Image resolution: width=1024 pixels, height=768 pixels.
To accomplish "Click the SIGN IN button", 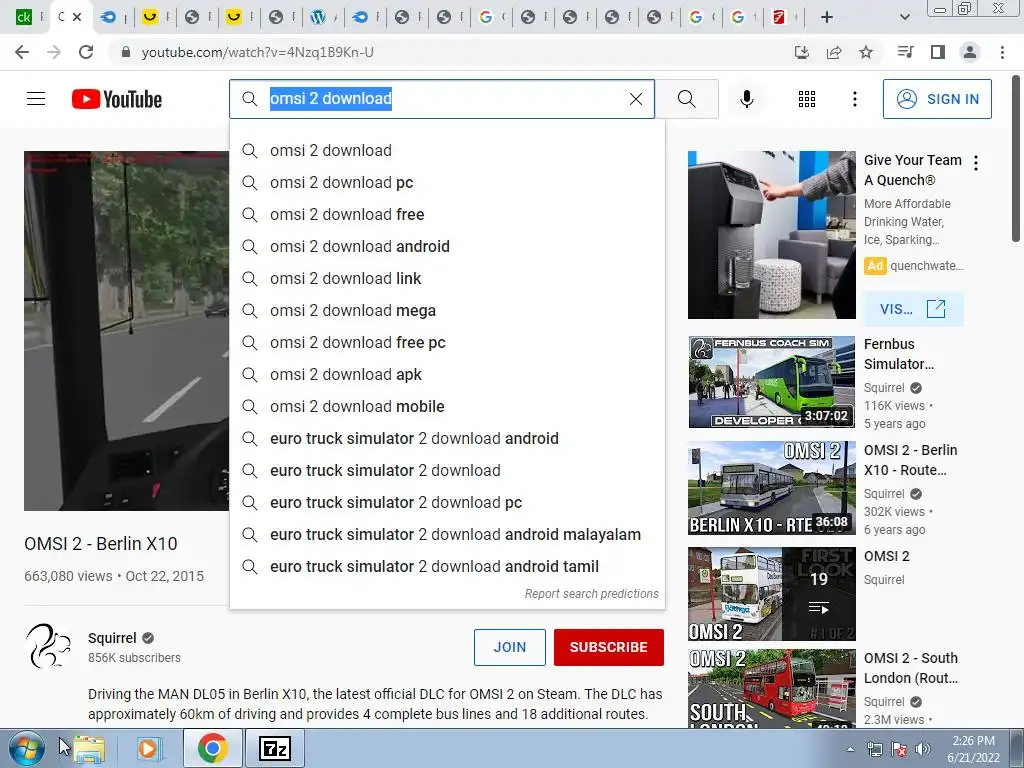I will click(x=937, y=99).
